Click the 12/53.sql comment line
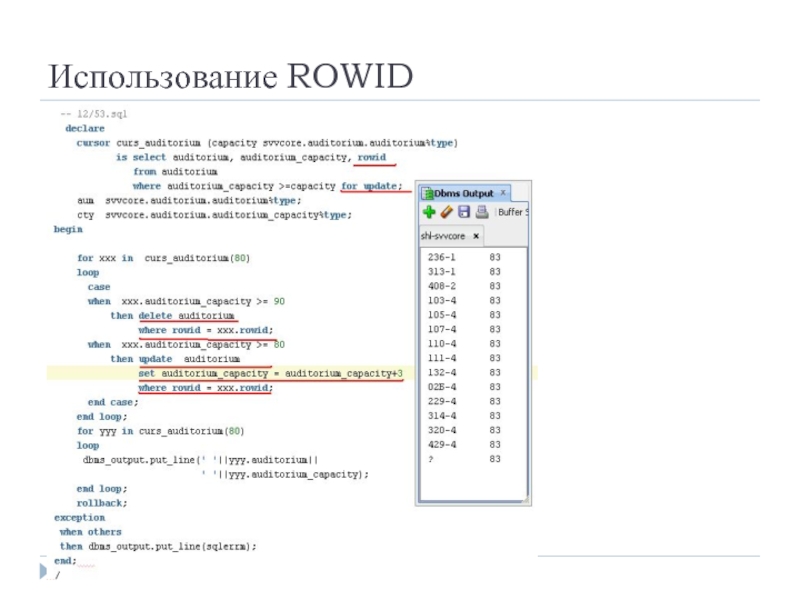 coord(94,114)
